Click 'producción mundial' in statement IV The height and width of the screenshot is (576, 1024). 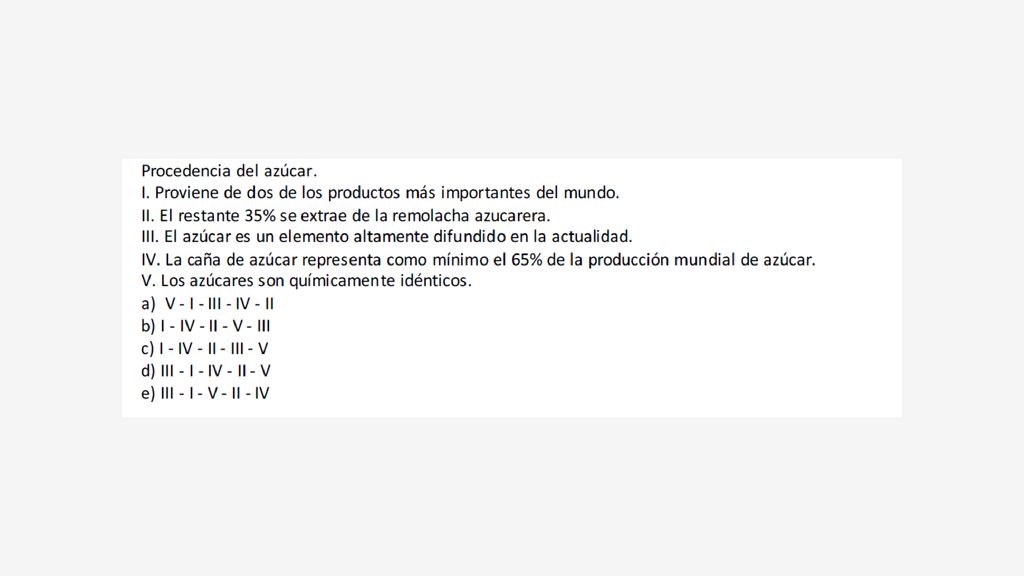click(x=662, y=260)
